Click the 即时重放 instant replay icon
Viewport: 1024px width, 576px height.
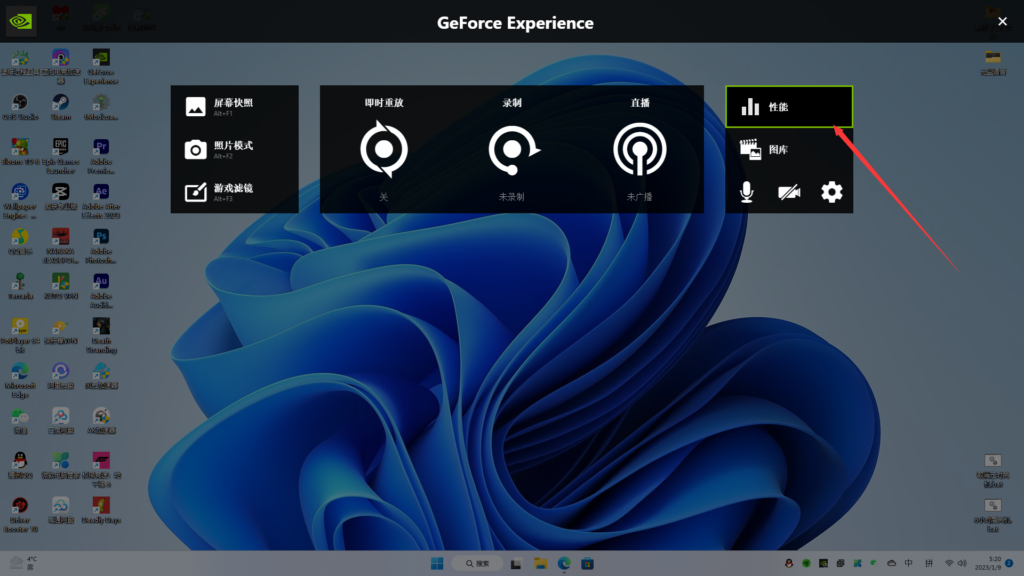pyautogui.click(x=384, y=149)
